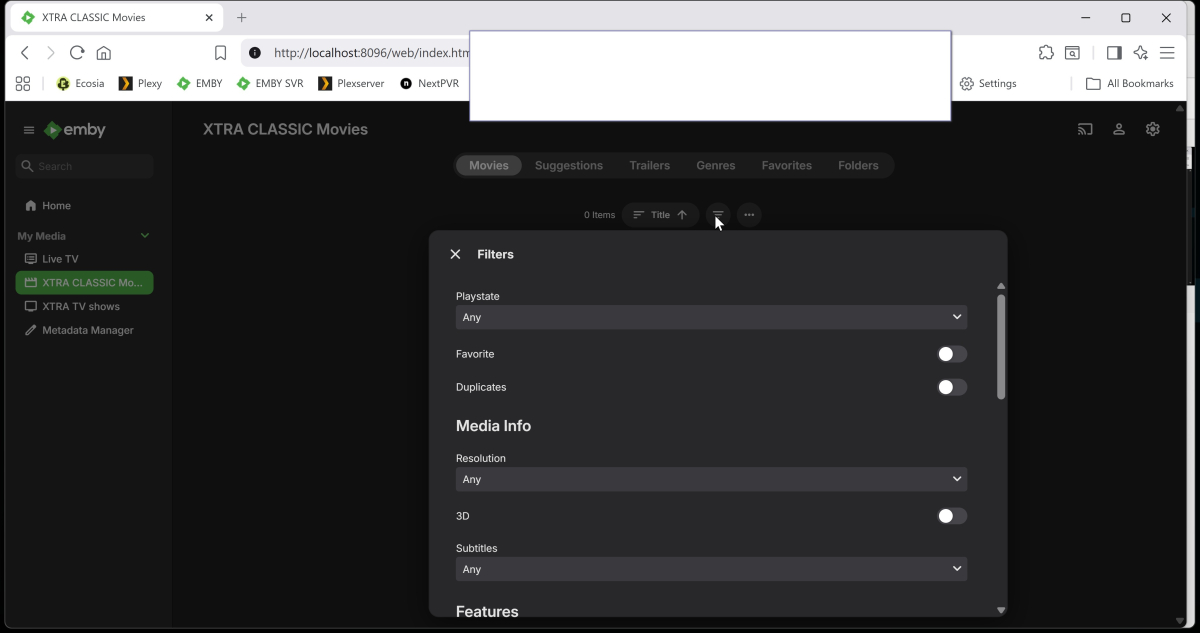Open the EMBY bookmark
Viewport: 1200px width, 633px height.
200,83
